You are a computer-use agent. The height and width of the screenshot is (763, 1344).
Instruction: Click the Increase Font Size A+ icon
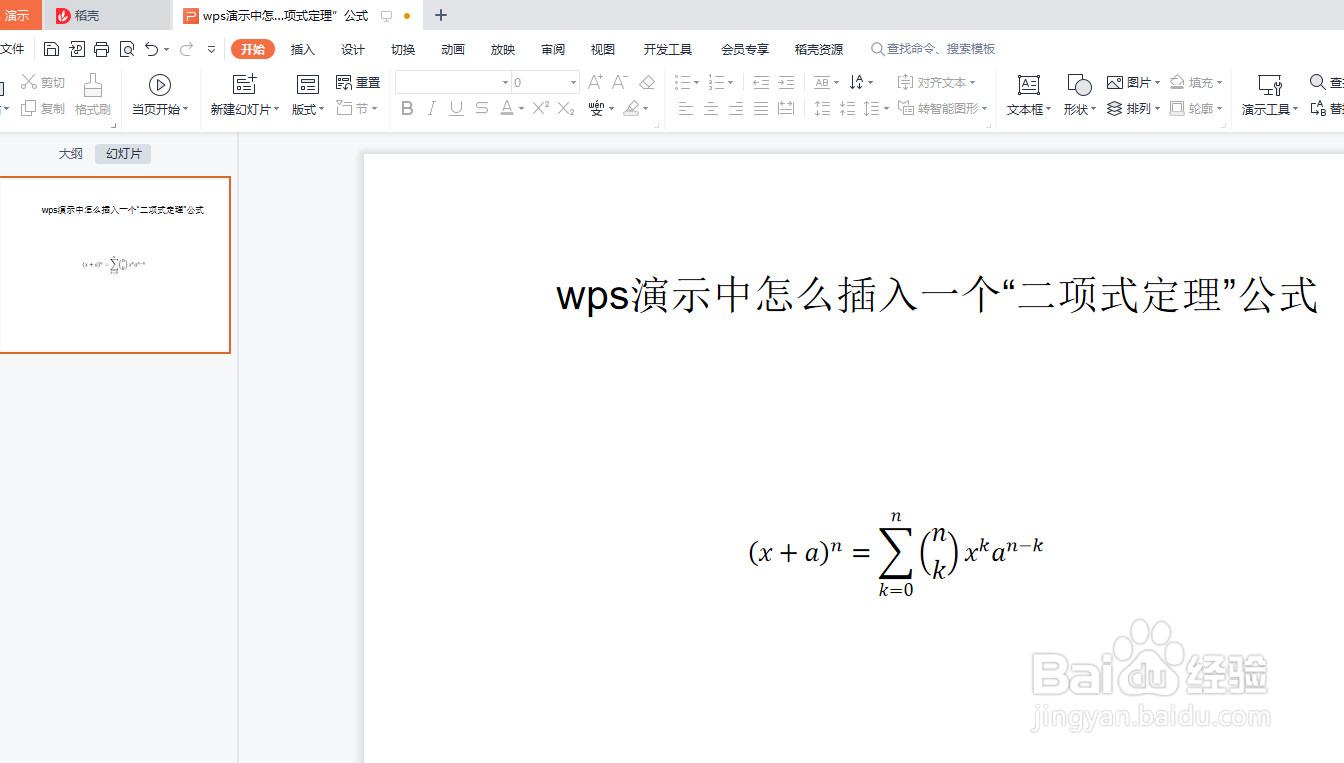595,82
